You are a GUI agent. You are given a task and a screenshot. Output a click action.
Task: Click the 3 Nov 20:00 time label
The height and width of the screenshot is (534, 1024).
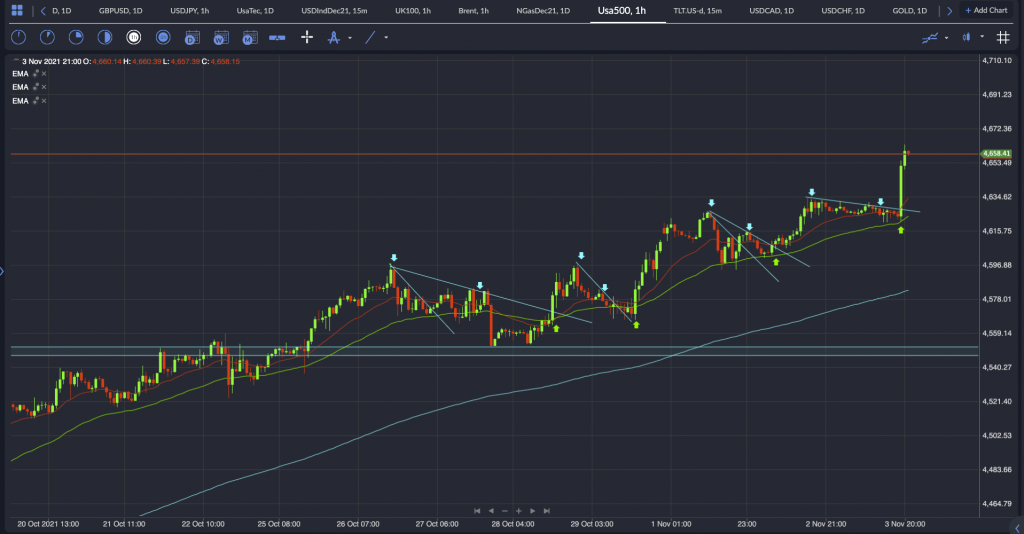[904, 524]
